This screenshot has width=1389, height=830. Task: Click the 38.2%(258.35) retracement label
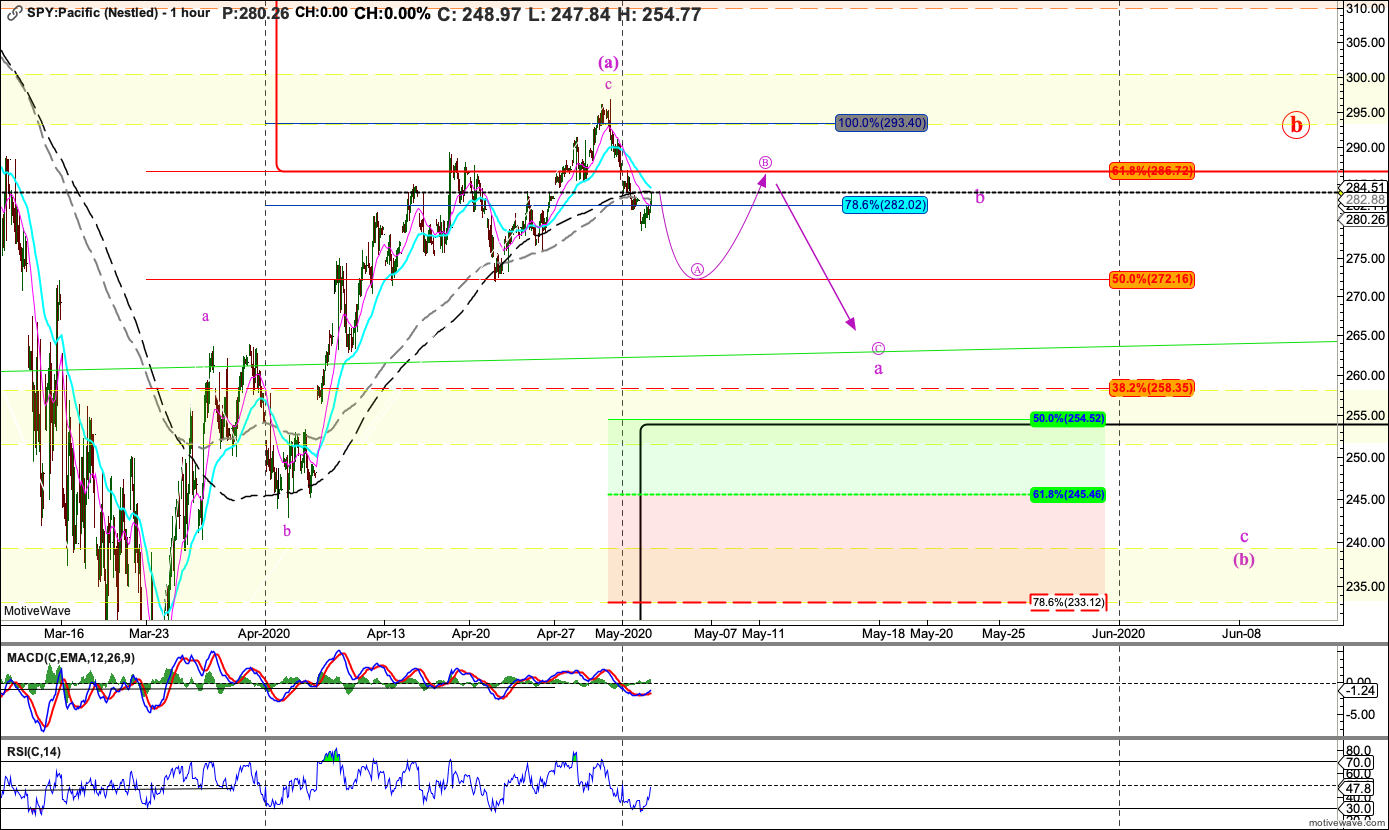(x=1152, y=387)
